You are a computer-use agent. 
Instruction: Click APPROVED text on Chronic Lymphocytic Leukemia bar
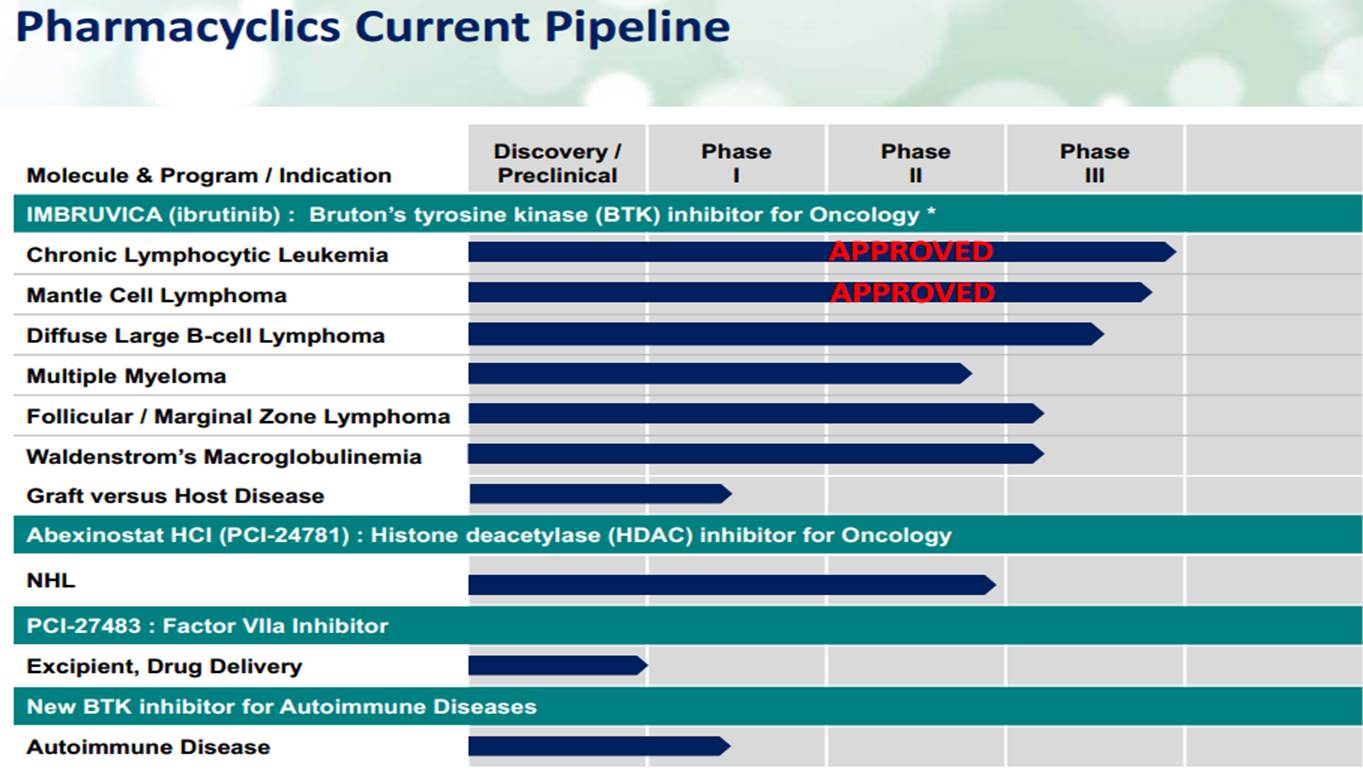(x=911, y=251)
